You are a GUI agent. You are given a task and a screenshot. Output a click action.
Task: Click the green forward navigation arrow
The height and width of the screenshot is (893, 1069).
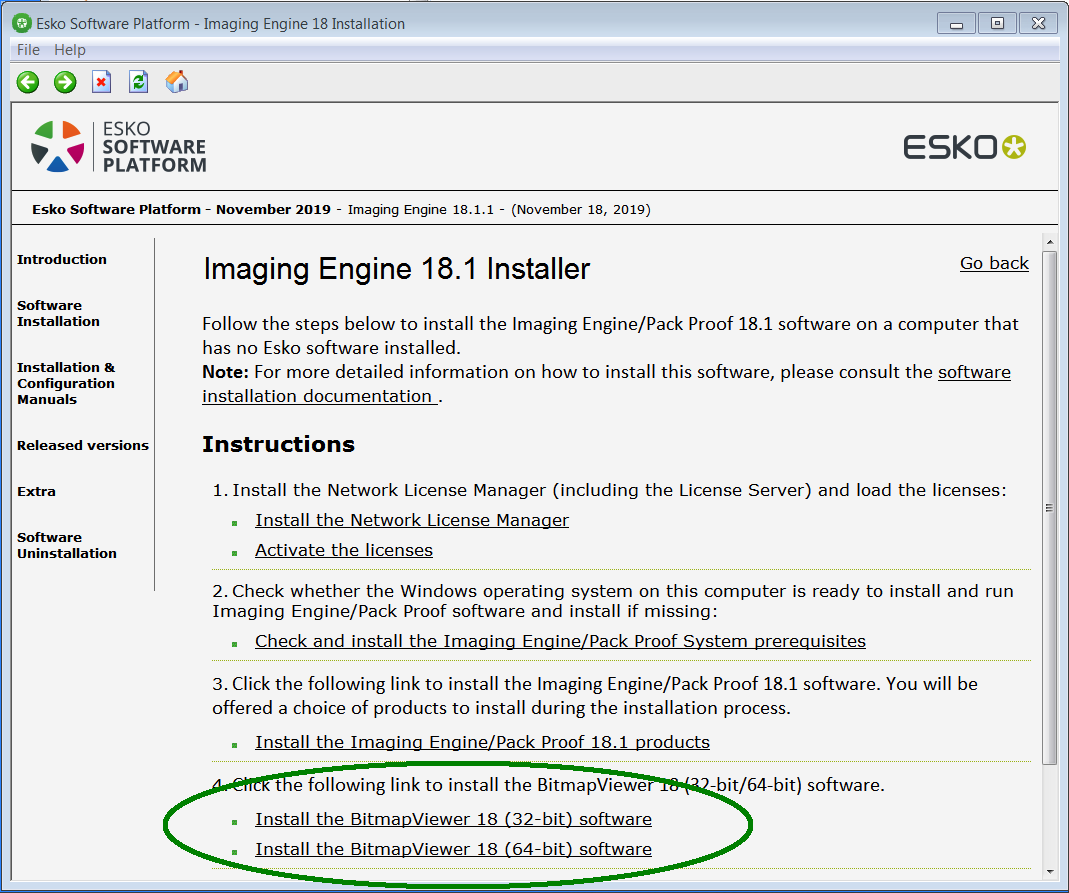coord(64,82)
